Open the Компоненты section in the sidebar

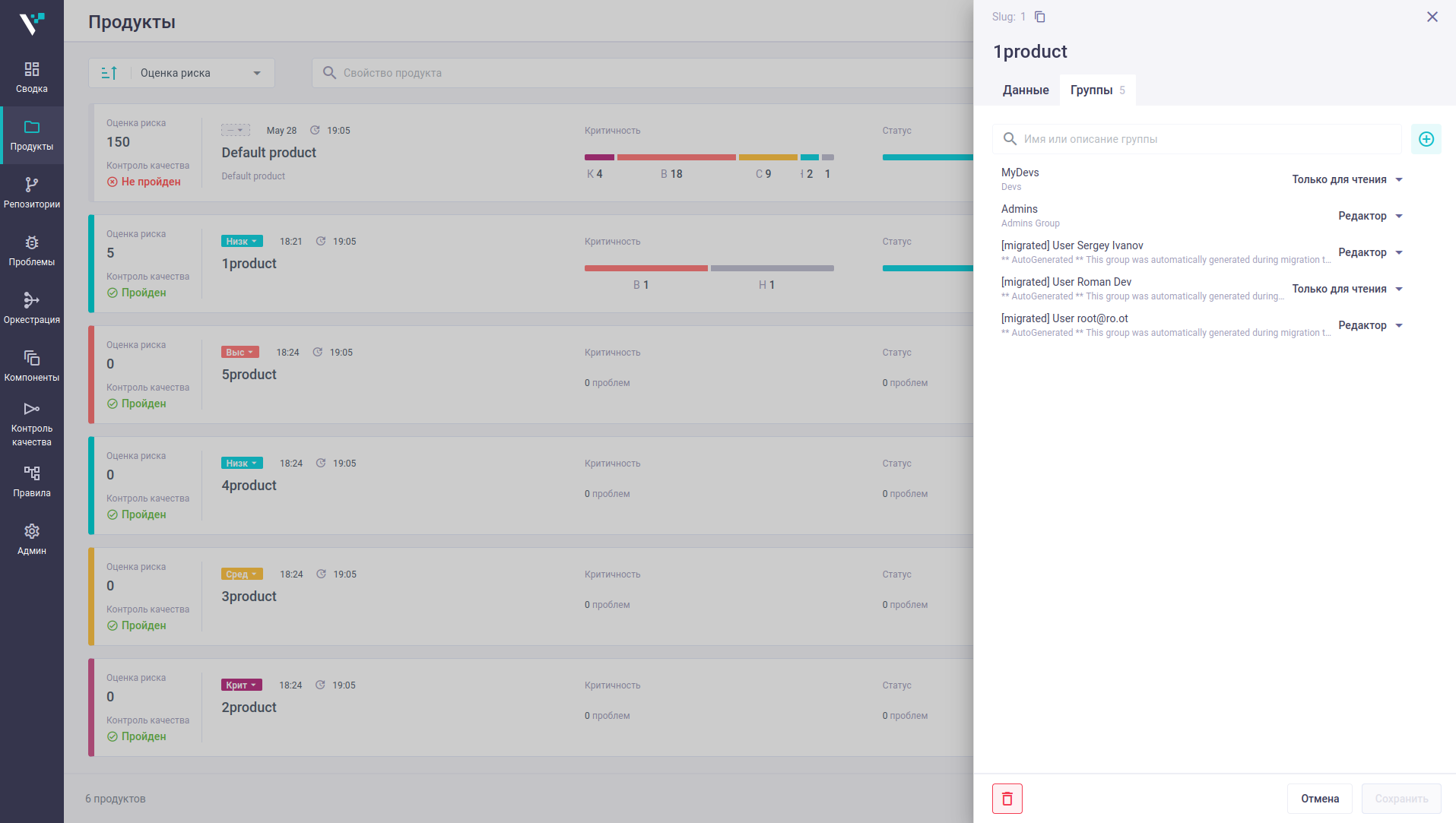[32, 366]
